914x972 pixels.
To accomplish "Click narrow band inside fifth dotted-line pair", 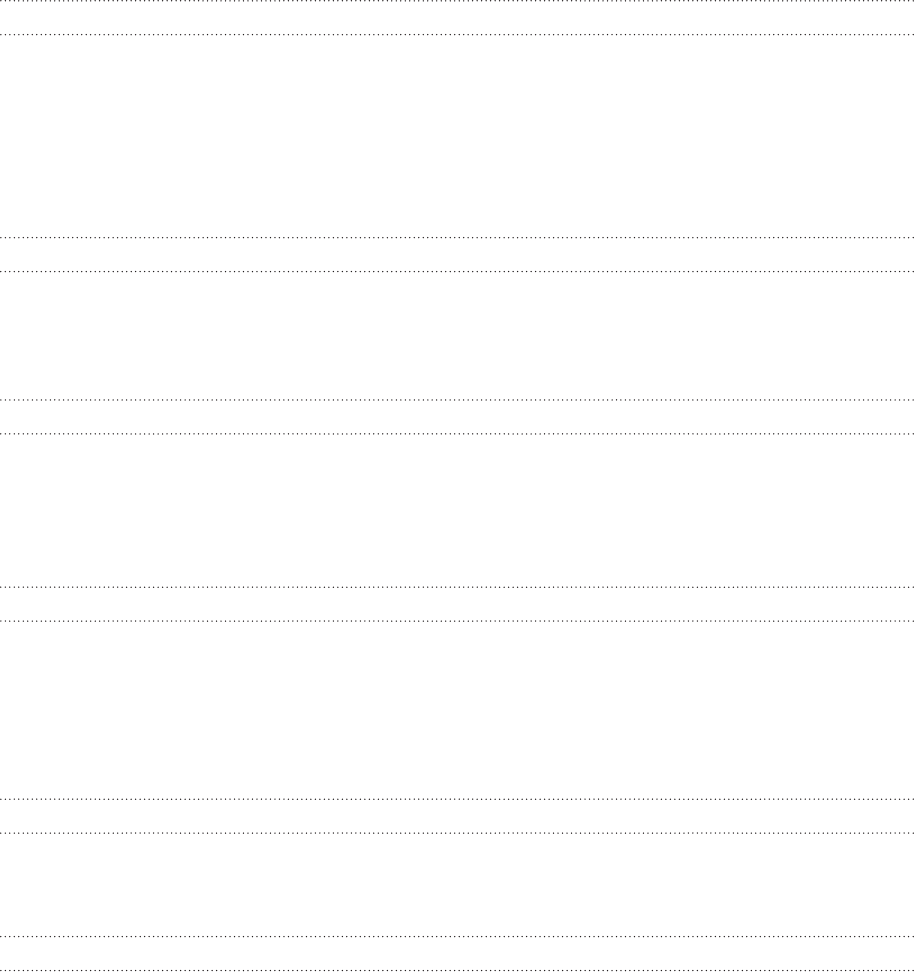I will [457, 816].
